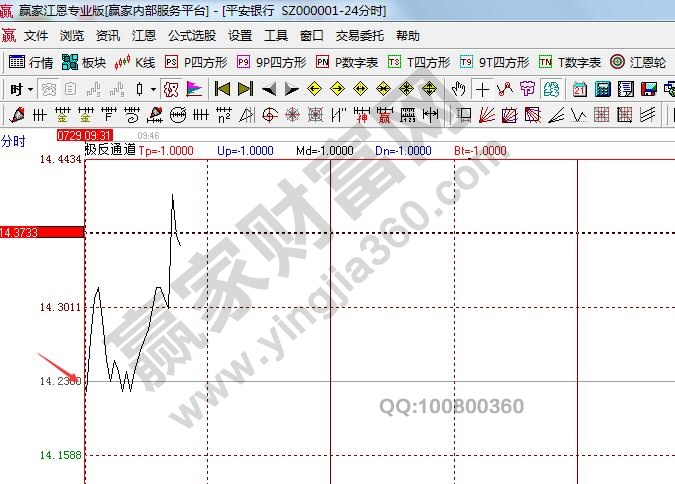675x484 pixels.
Task: Select the polyline drawing tool
Action: tap(505, 89)
